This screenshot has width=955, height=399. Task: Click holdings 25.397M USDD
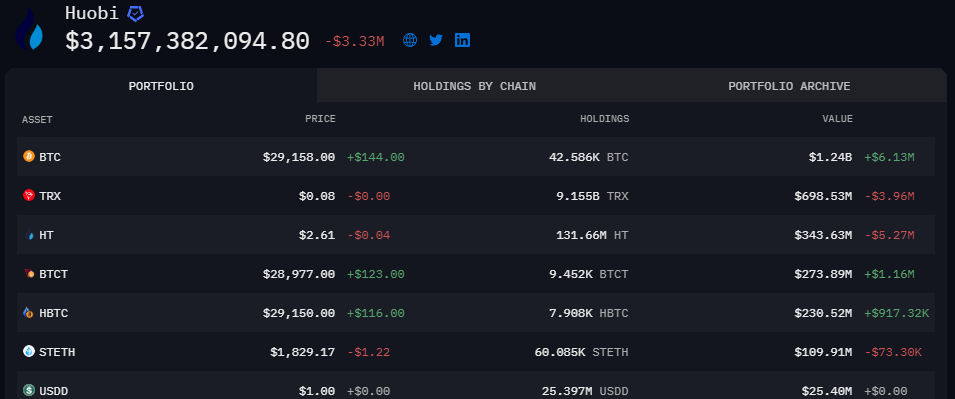pos(585,391)
